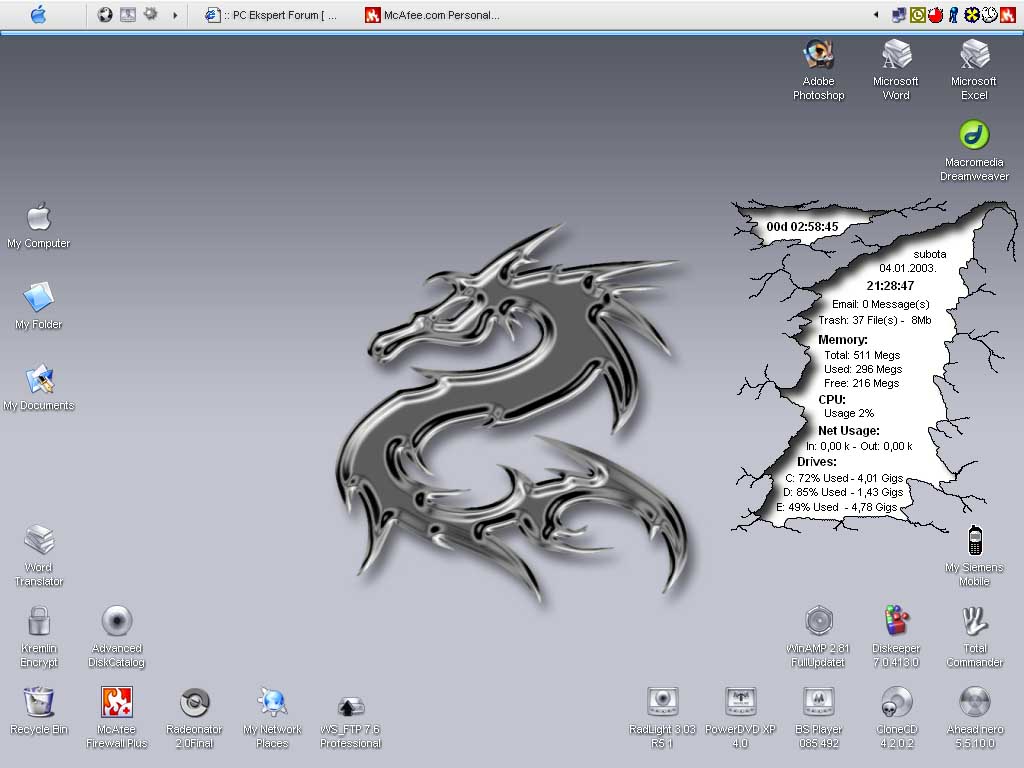The width and height of the screenshot is (1024, 768).
Task: Open Ahead Nero desktop icon
Action: [974, 702]
